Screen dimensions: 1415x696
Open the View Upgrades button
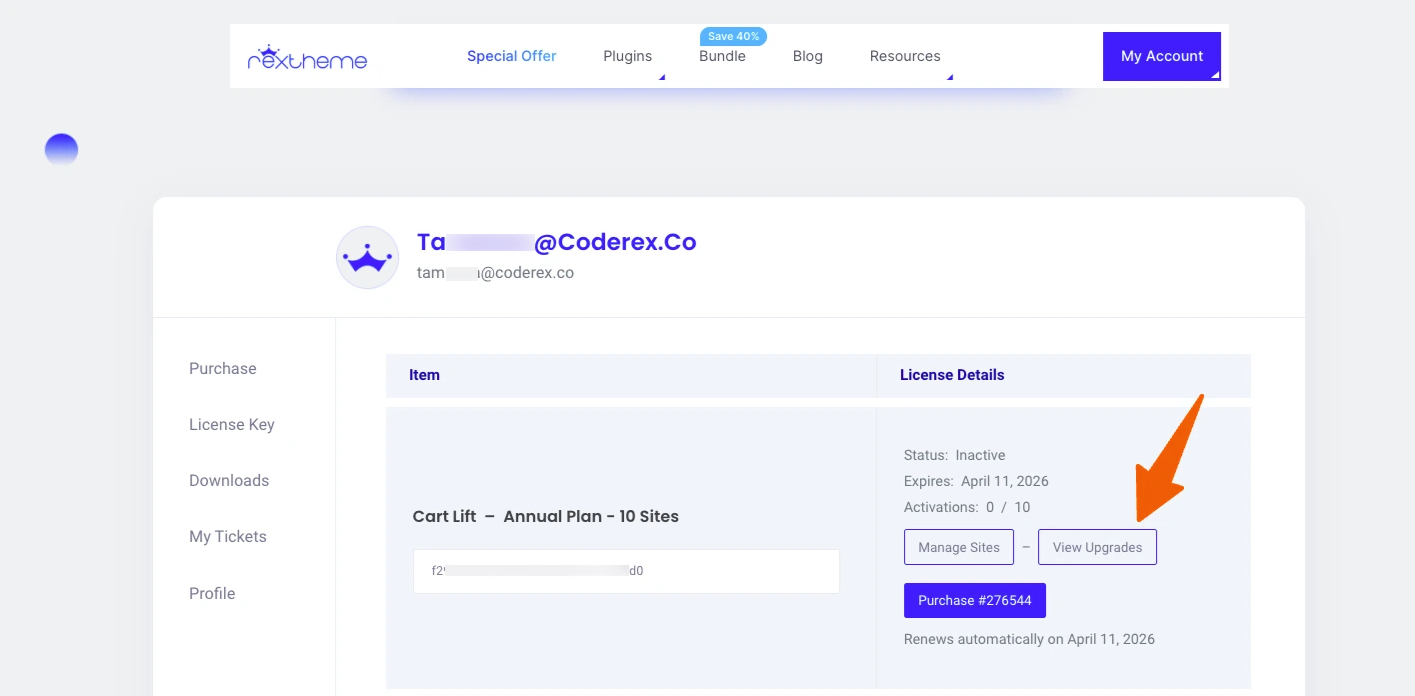[1097, 547]
